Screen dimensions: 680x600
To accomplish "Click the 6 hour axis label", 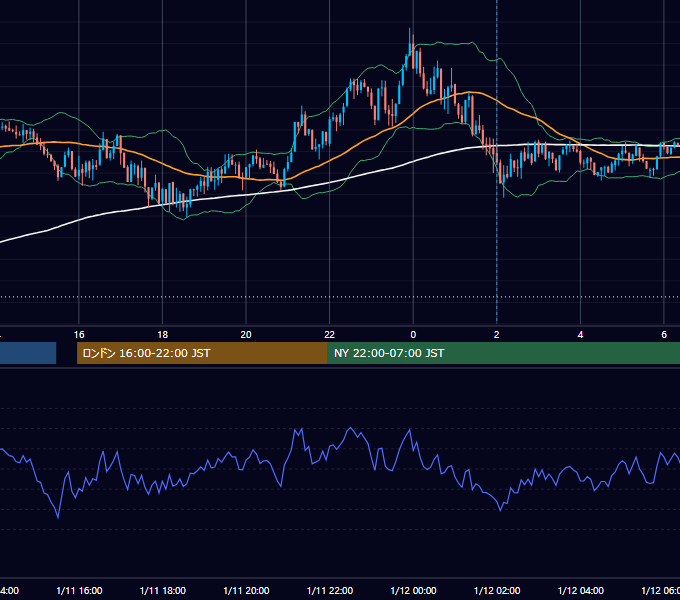I will click(664, 335).
